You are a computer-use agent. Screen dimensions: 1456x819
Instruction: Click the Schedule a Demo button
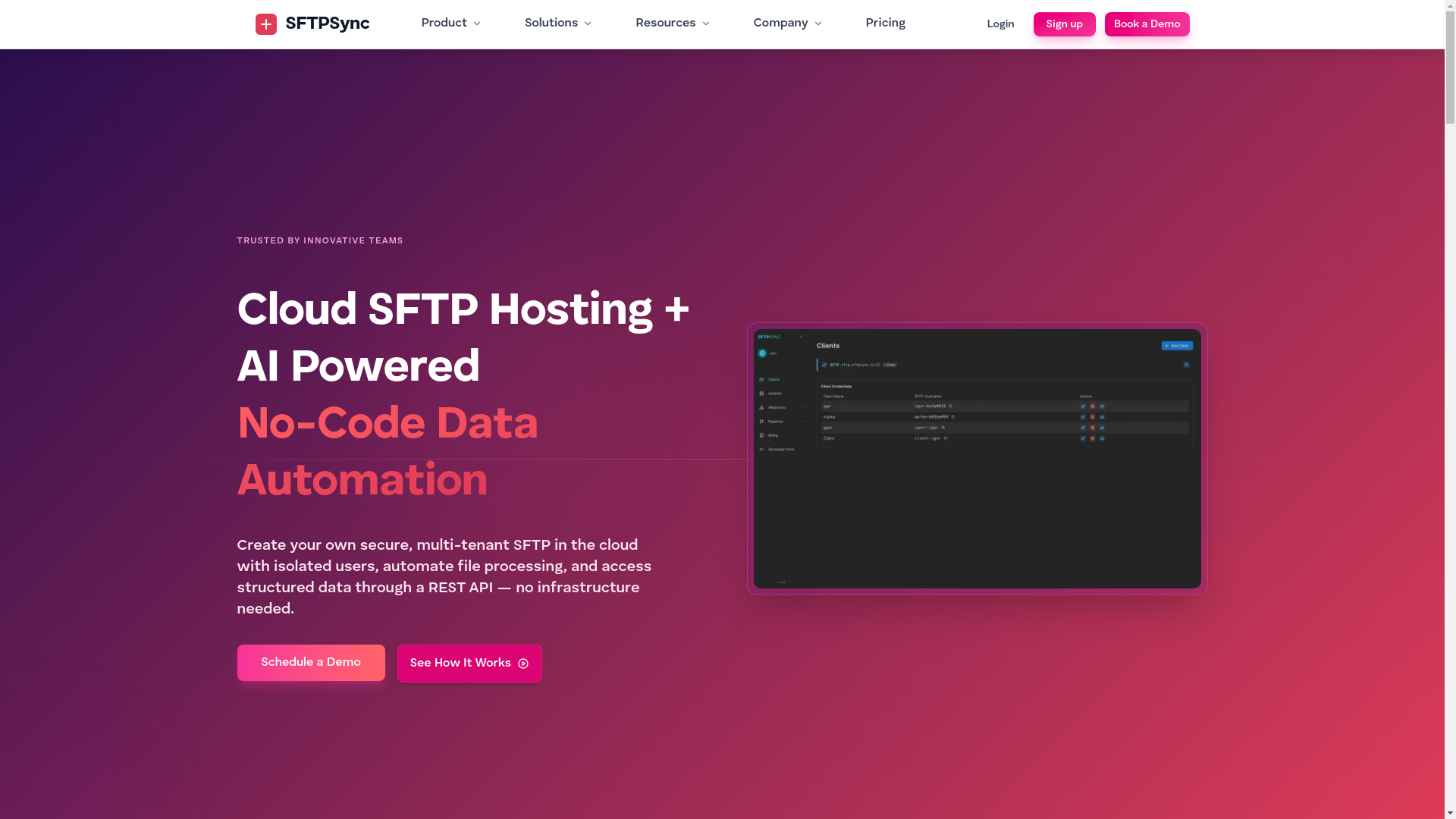point(311,663)
